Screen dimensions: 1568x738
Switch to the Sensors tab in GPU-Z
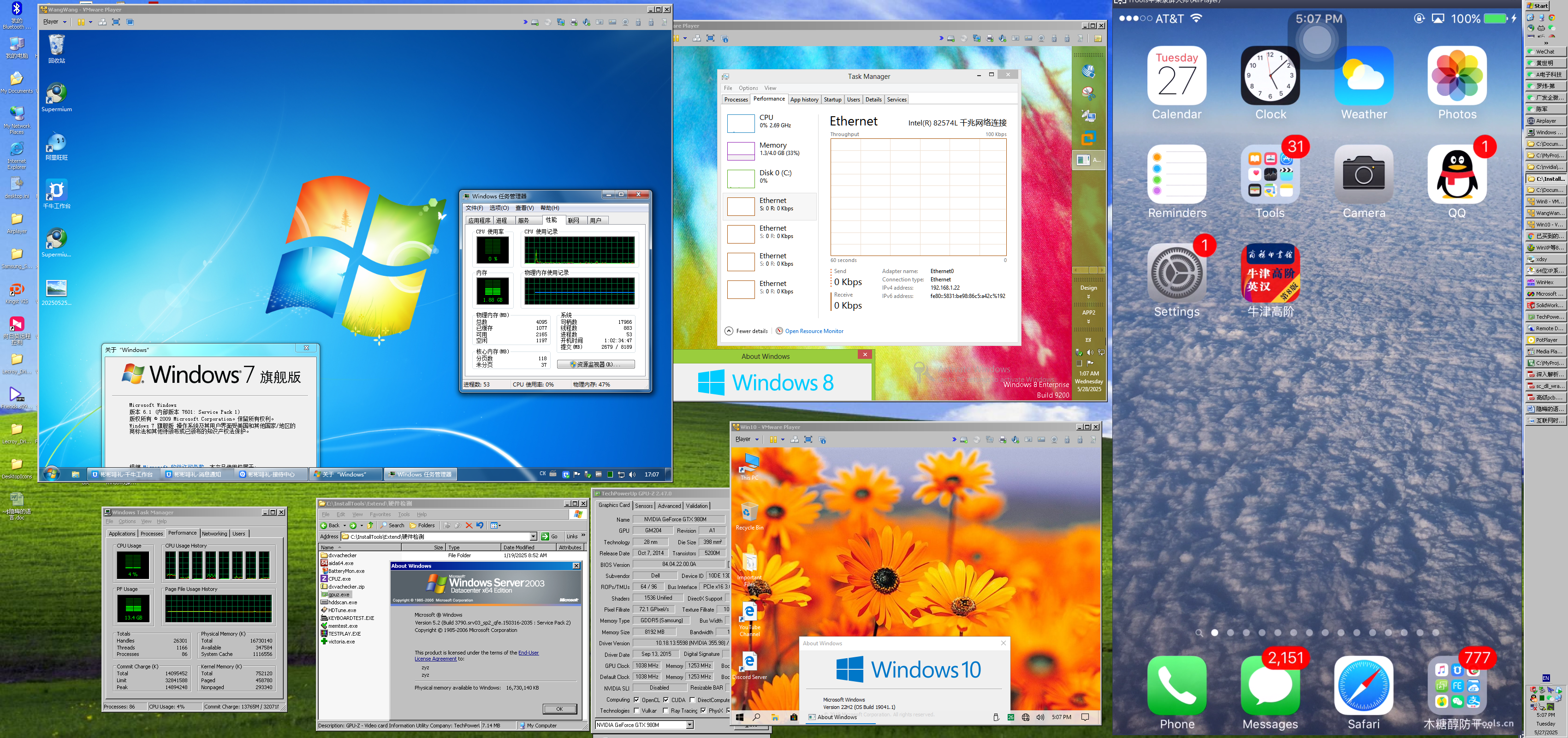pyautogui.click(x=643, y=506)
